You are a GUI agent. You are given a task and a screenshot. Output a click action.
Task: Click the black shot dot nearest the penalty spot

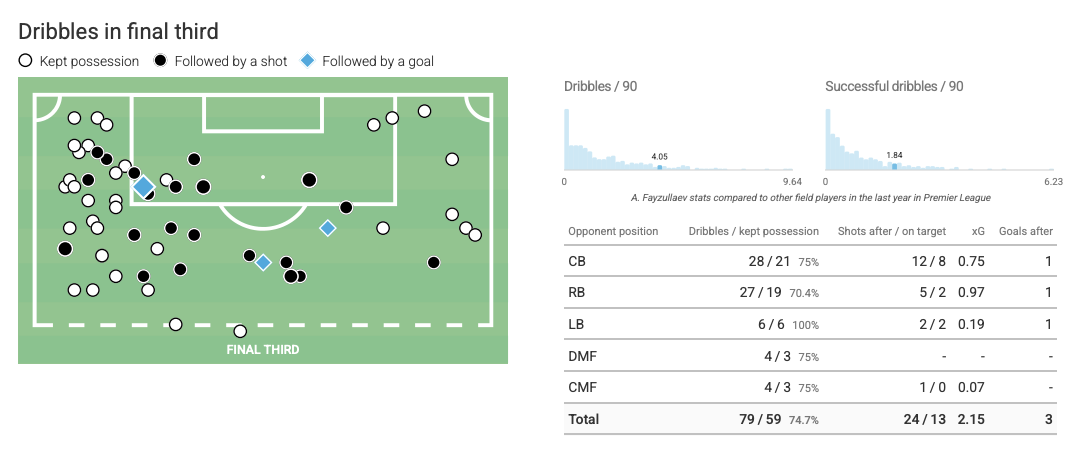click(x=309, y=180)
